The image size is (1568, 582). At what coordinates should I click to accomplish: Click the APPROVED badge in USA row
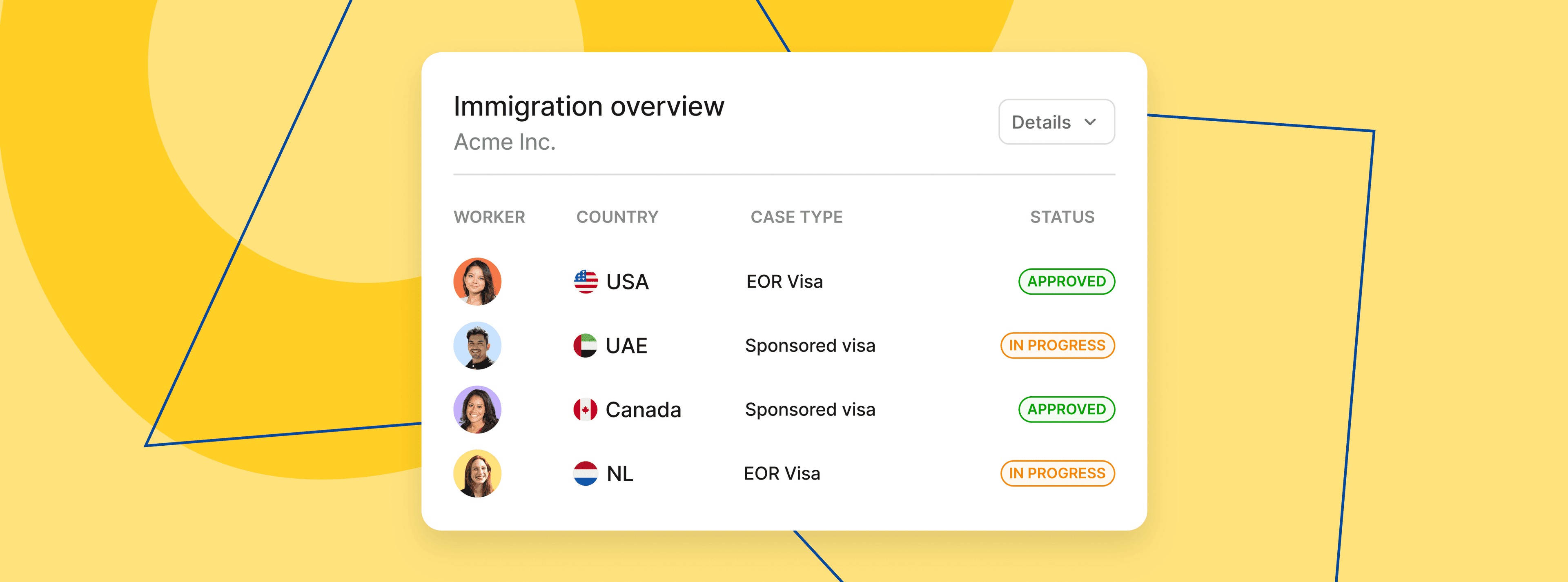(1067, 282)
